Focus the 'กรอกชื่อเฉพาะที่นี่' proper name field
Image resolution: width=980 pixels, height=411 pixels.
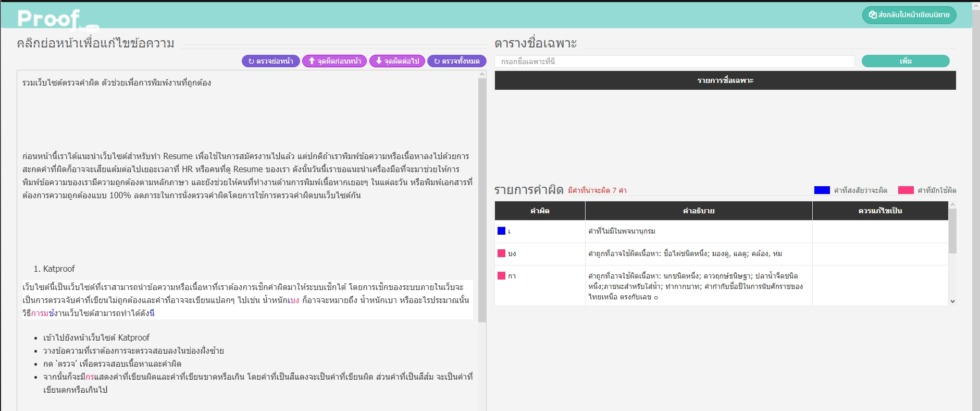674,61
